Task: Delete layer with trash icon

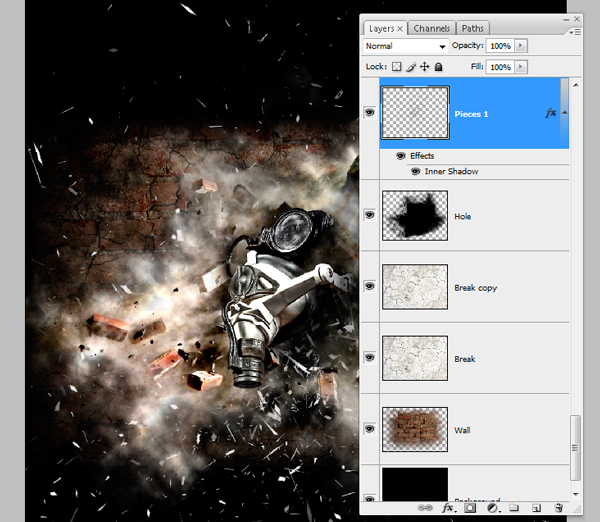Action: click(x=558, y=508)
